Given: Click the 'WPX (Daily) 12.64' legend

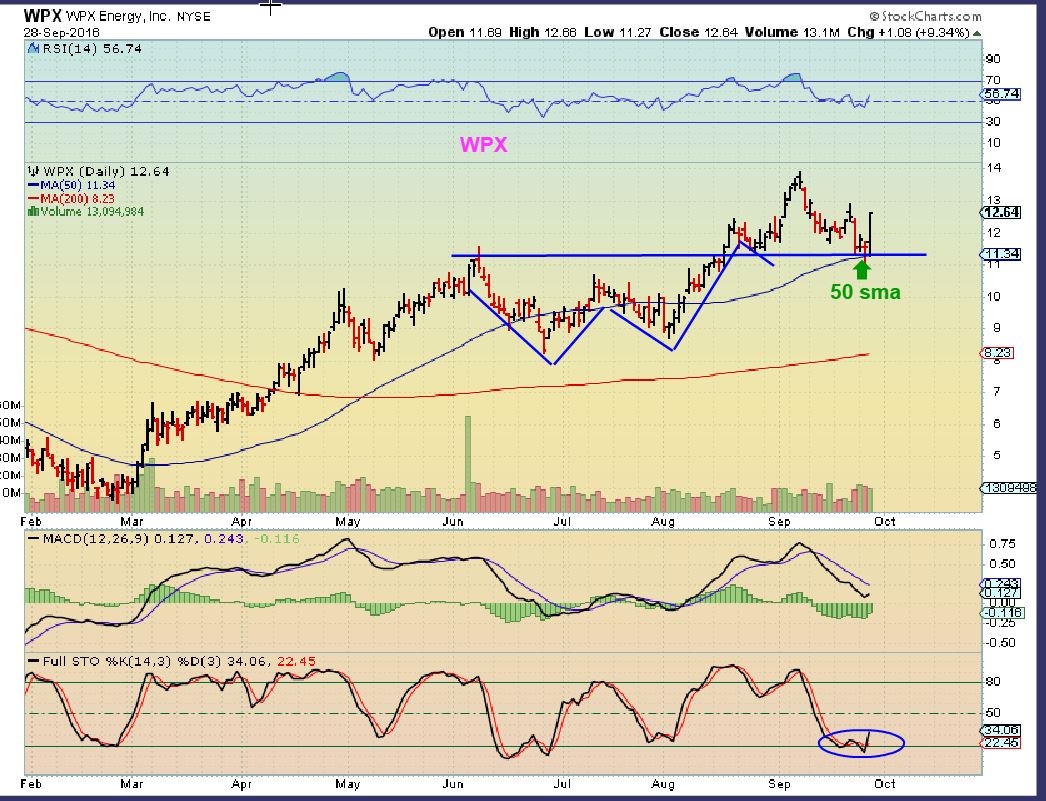Looking at the screenshot, I should (106, 171).
